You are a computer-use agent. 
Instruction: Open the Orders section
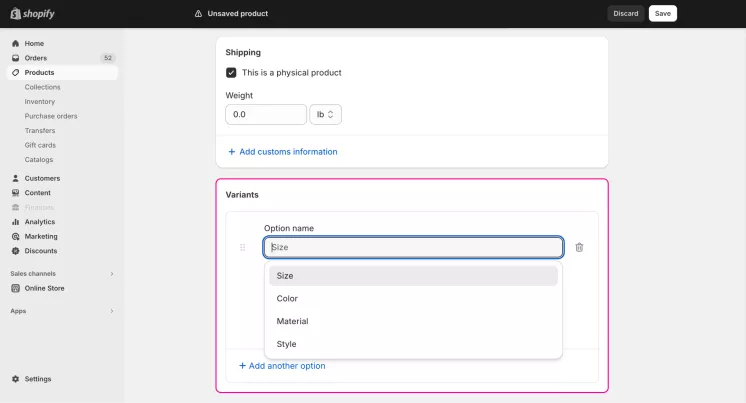tap(36, 58)
